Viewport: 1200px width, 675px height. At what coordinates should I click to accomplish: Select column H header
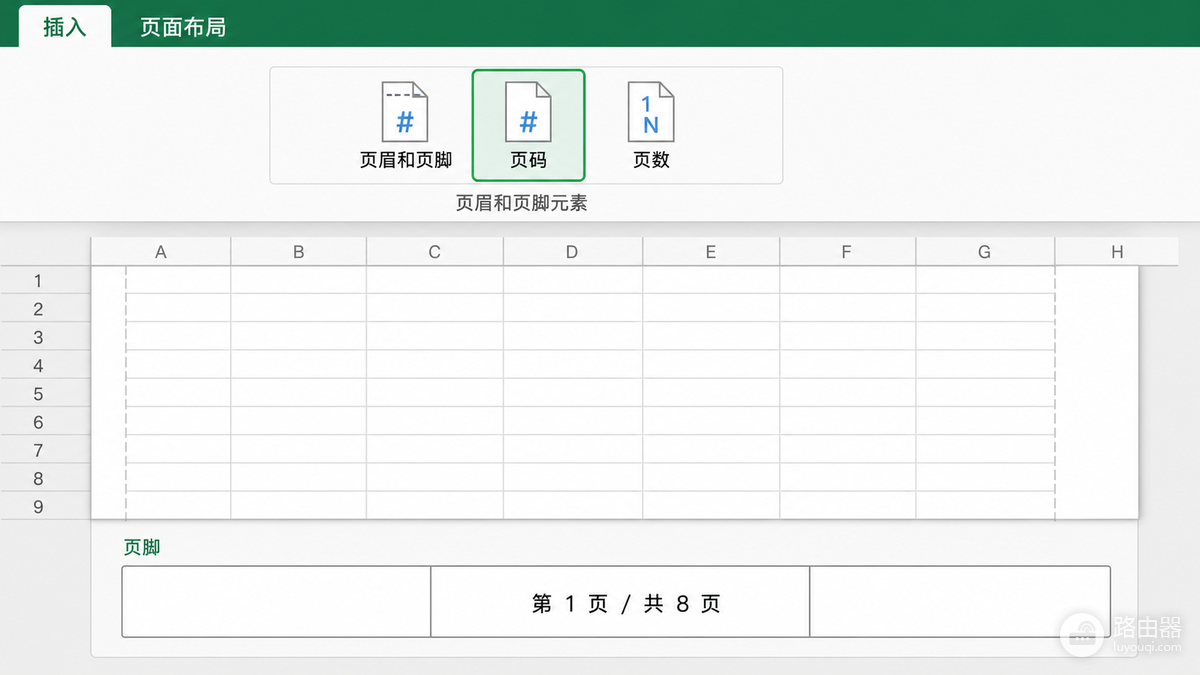1117,252
